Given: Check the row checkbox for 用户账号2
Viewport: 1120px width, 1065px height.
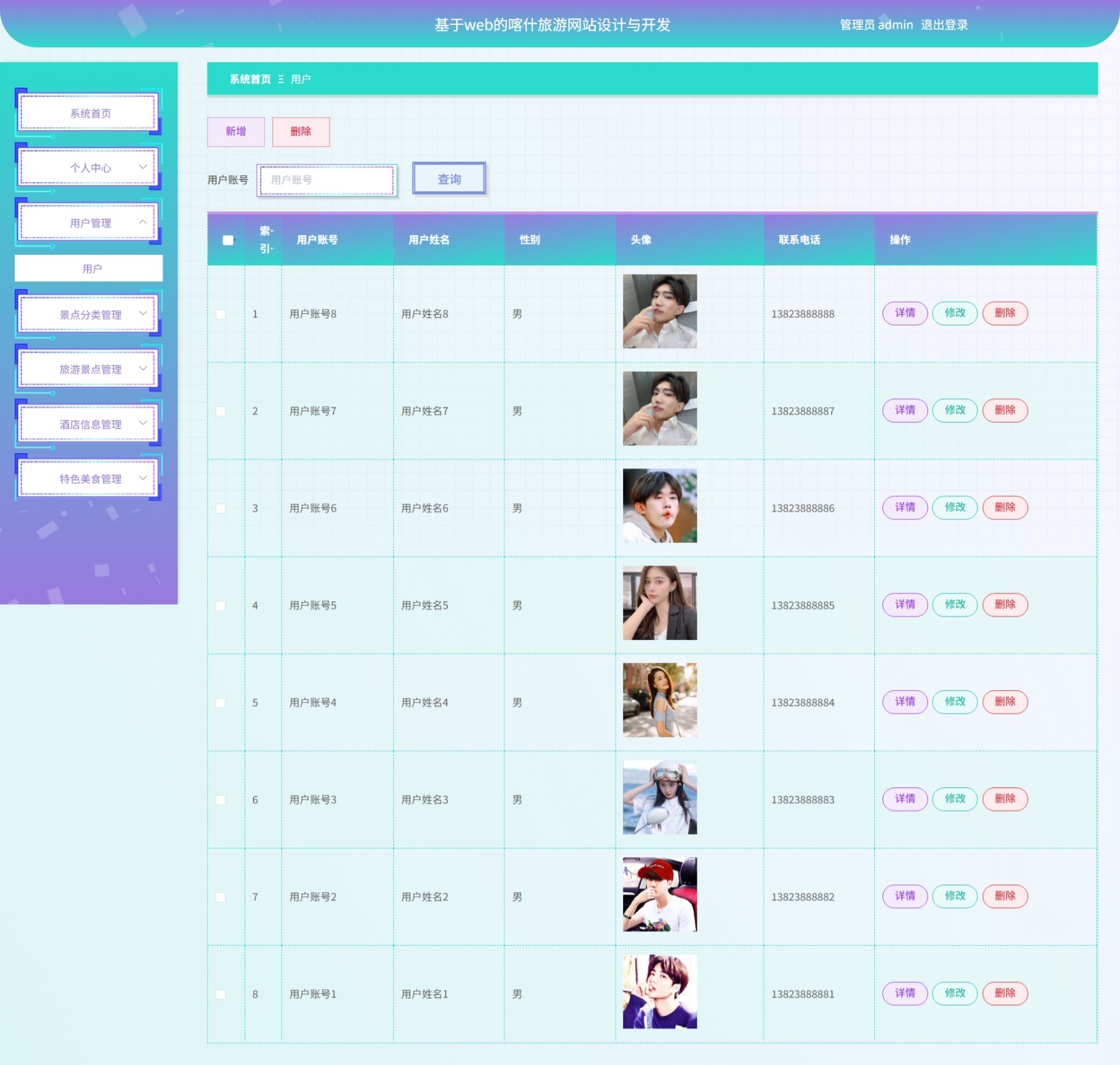Looking at the screenshot, I should tap(220, 897).
